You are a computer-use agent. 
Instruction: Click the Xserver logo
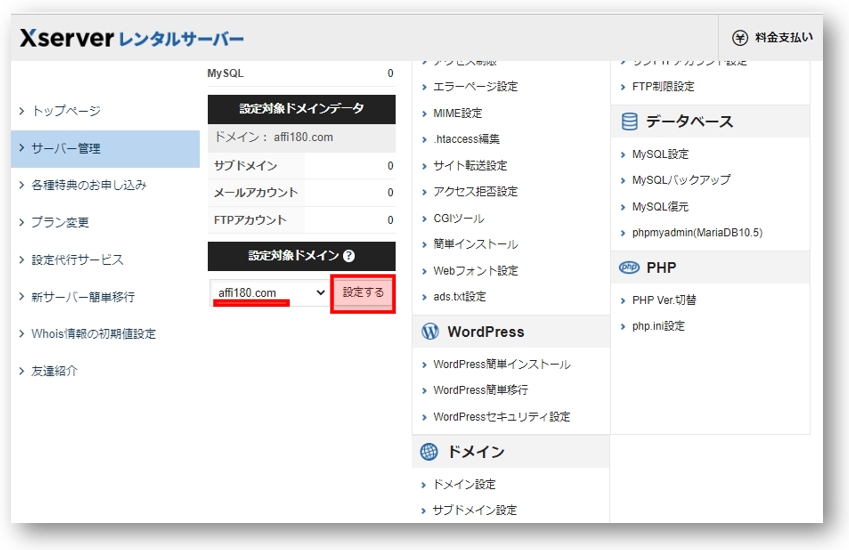[132, 38]
